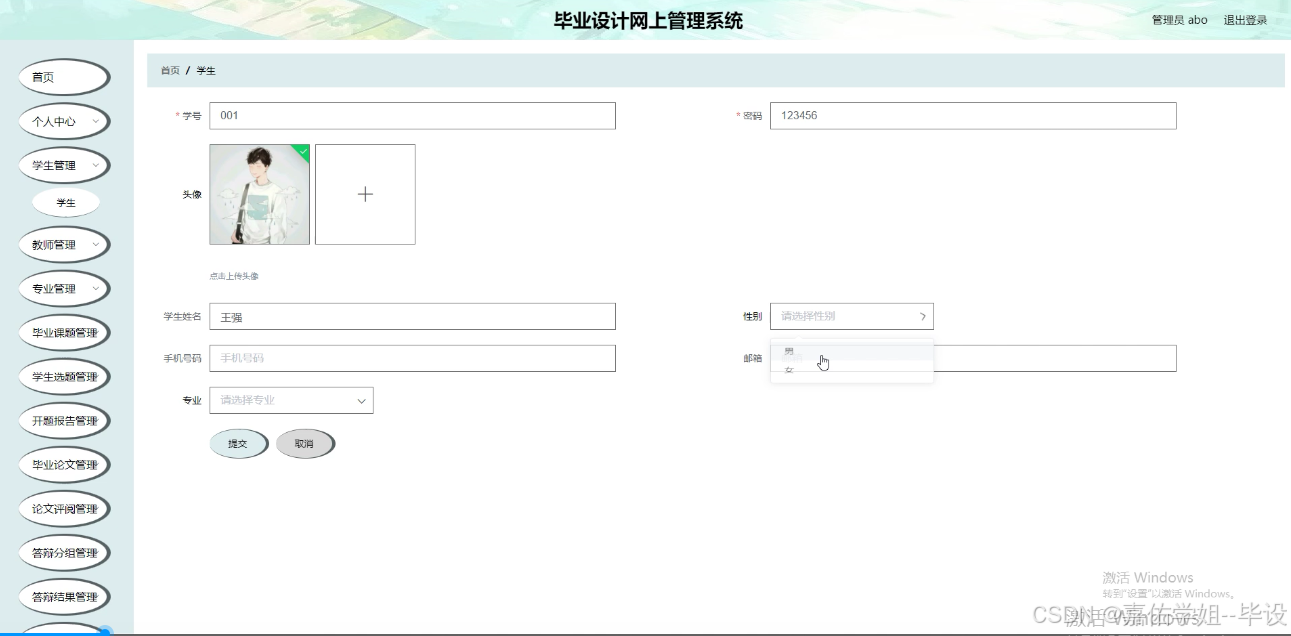
Task: Navigate to 答辩结果管理
Action: tap(64, 596)
